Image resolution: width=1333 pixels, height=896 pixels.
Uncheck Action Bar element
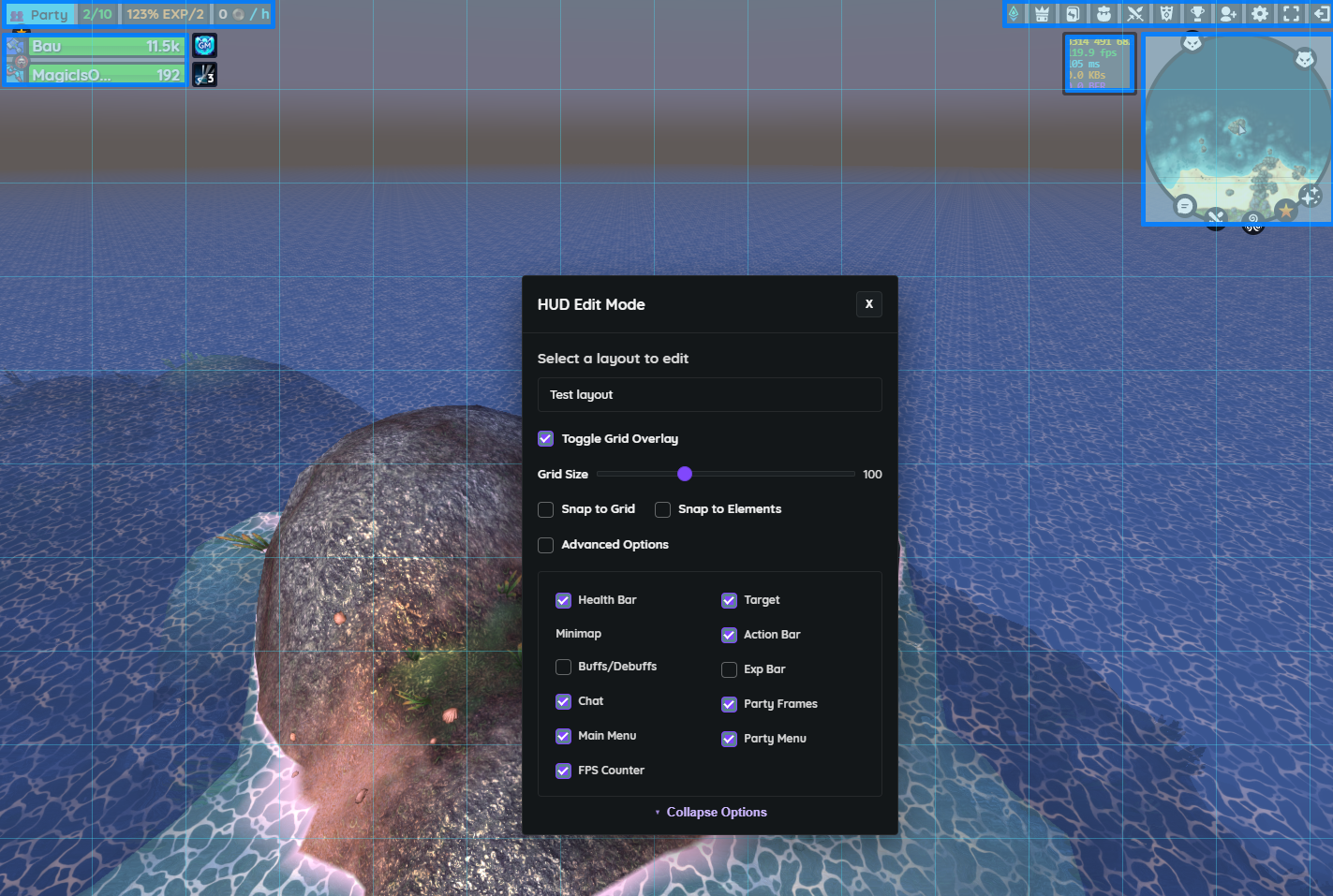[729, 635]
